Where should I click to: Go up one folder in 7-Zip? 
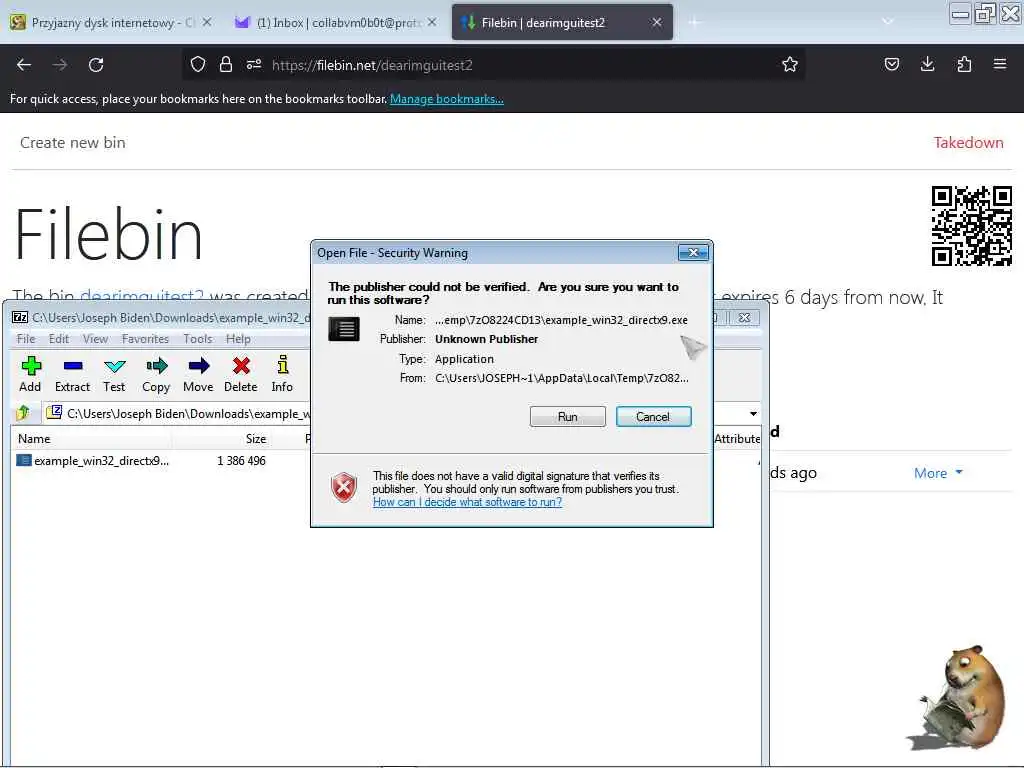click(24, 413)
